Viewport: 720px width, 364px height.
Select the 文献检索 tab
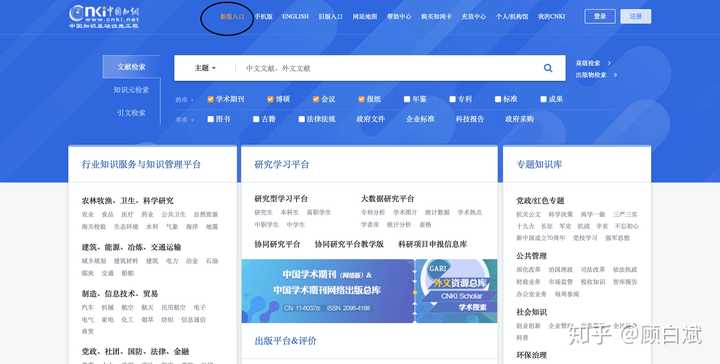coord(131,67)
